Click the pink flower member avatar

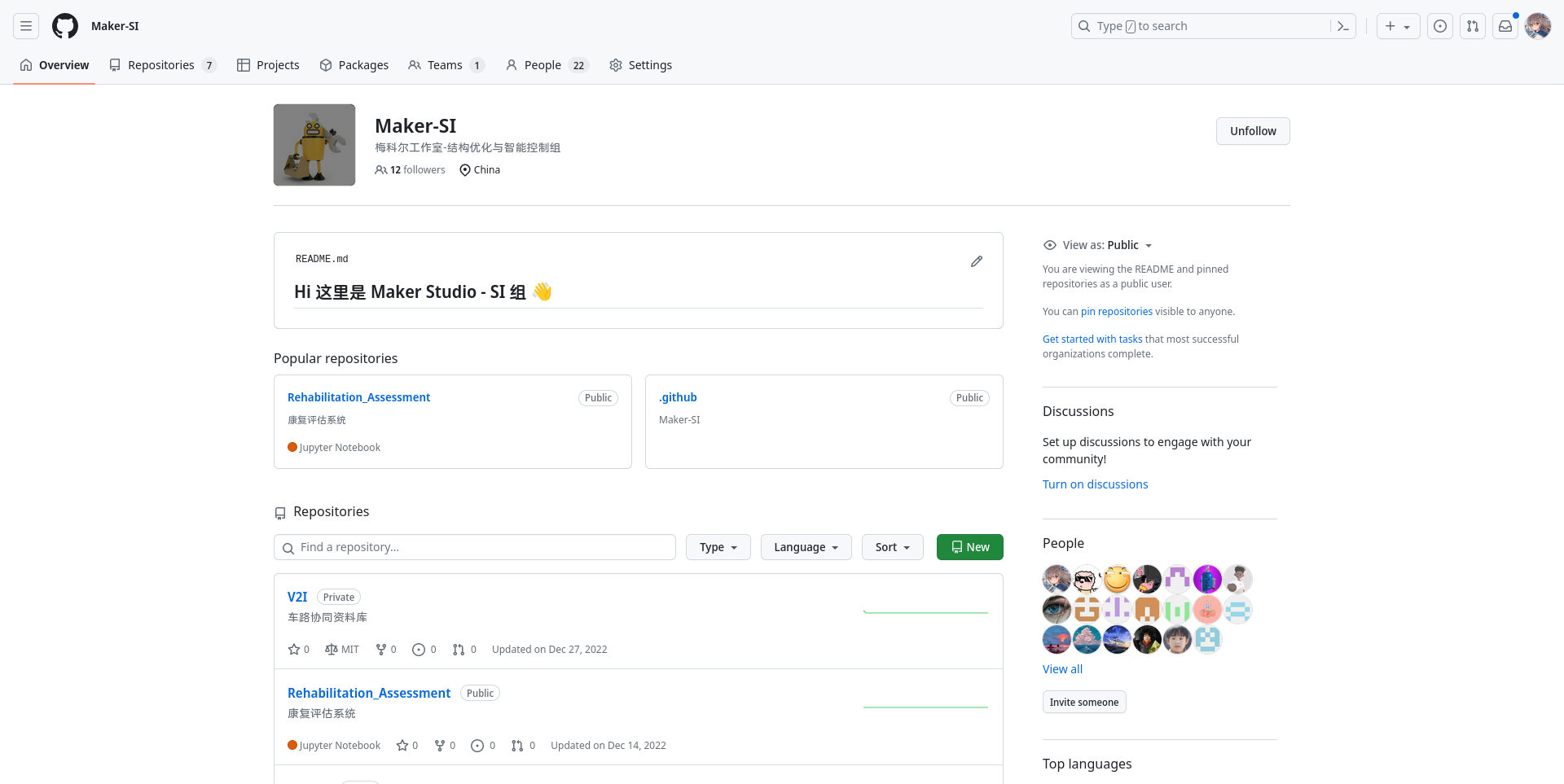[x=1207, y=609]
